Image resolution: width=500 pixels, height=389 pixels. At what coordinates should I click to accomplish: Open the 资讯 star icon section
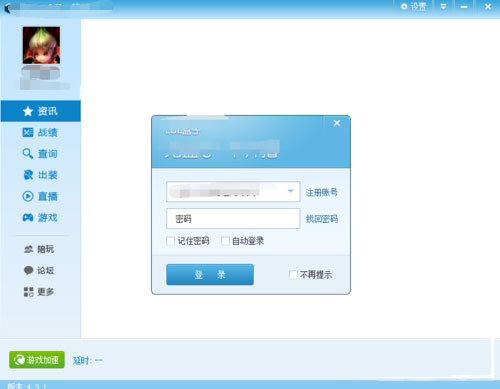click(x=28, y=111)
